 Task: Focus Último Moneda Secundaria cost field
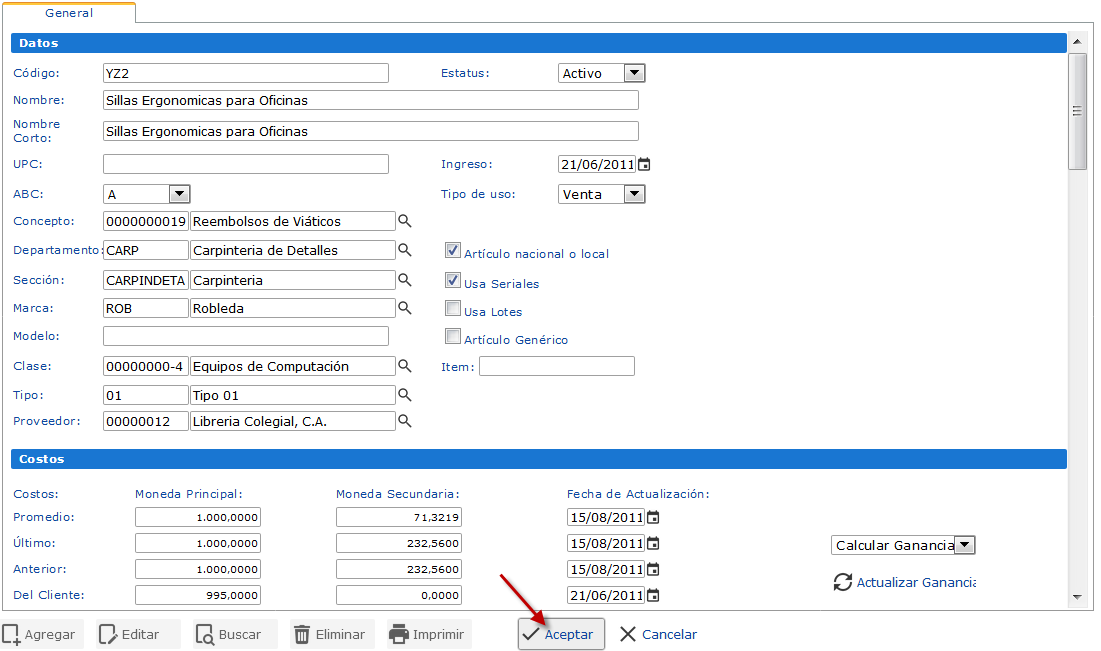[x=399, y=543]
